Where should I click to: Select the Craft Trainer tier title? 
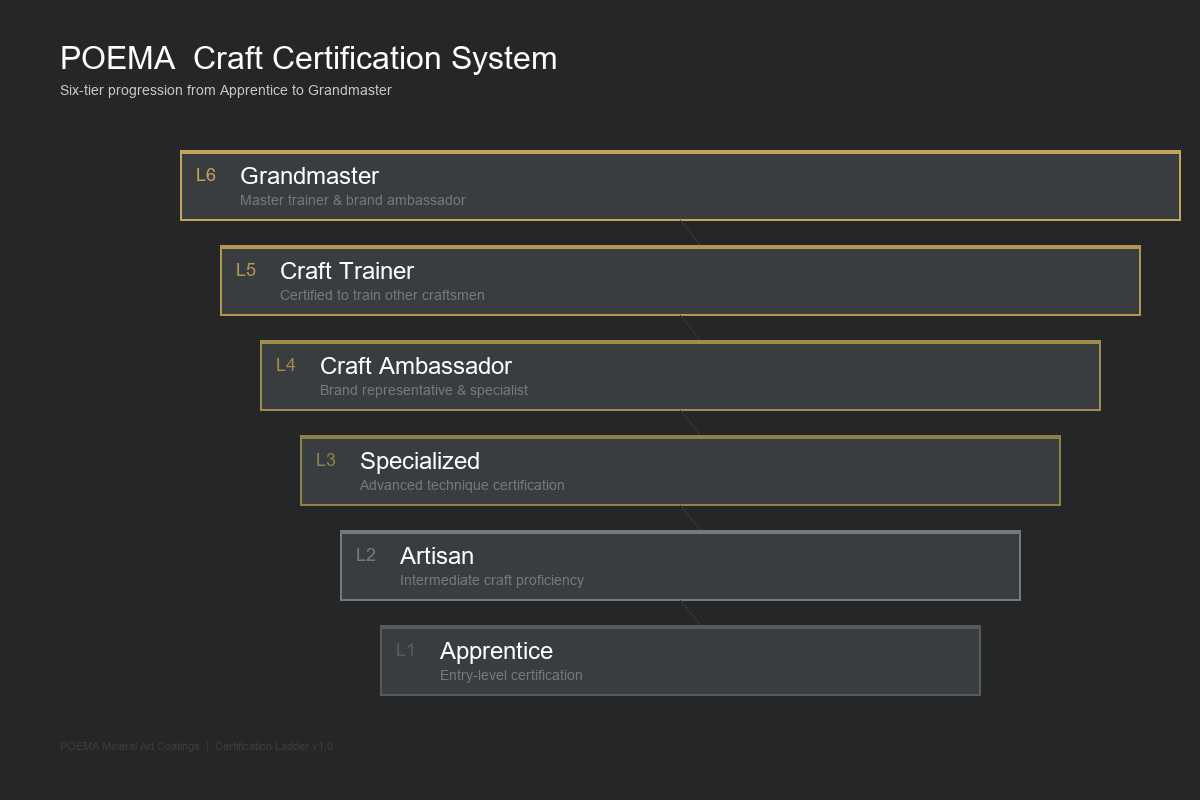click(x=347, y=271)
